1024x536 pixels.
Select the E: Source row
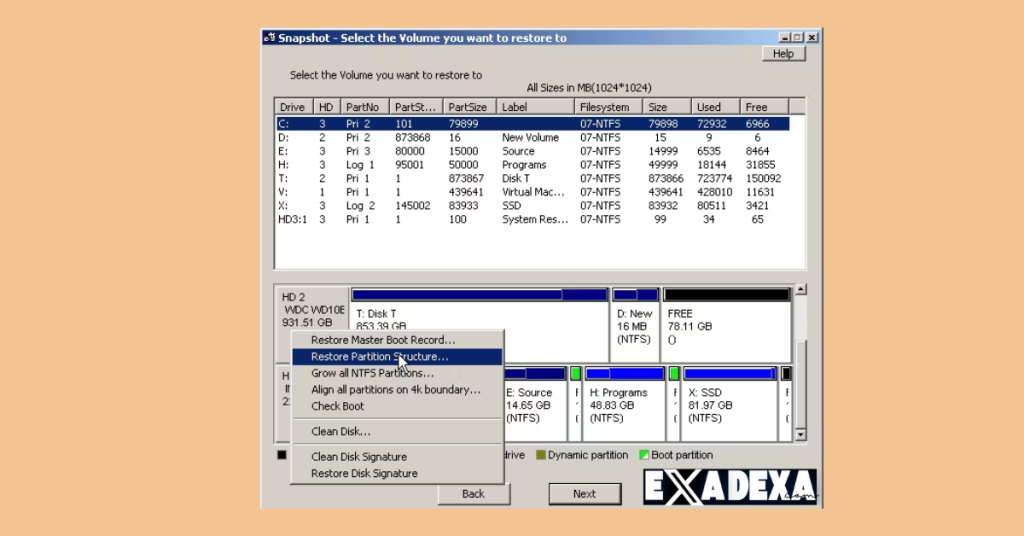click(x=532, y=151)
